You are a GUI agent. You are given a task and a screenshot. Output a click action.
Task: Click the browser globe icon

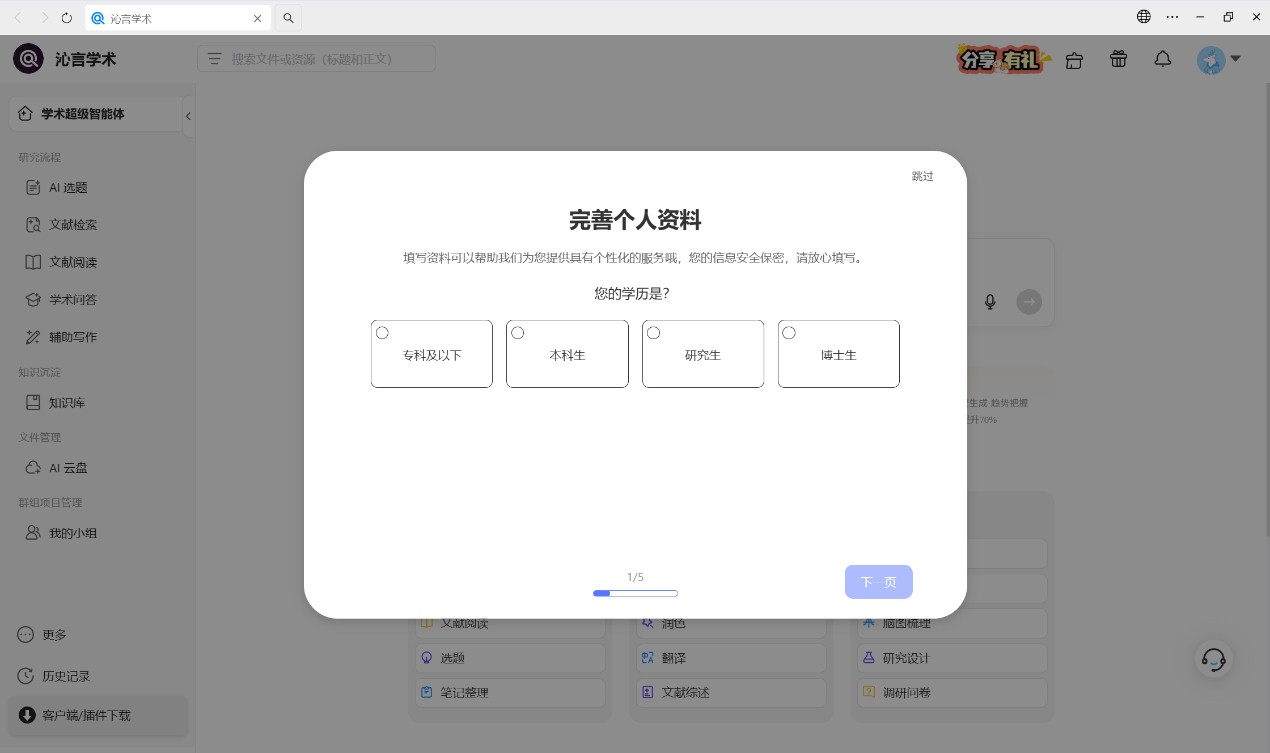[x=1144, y=17]
